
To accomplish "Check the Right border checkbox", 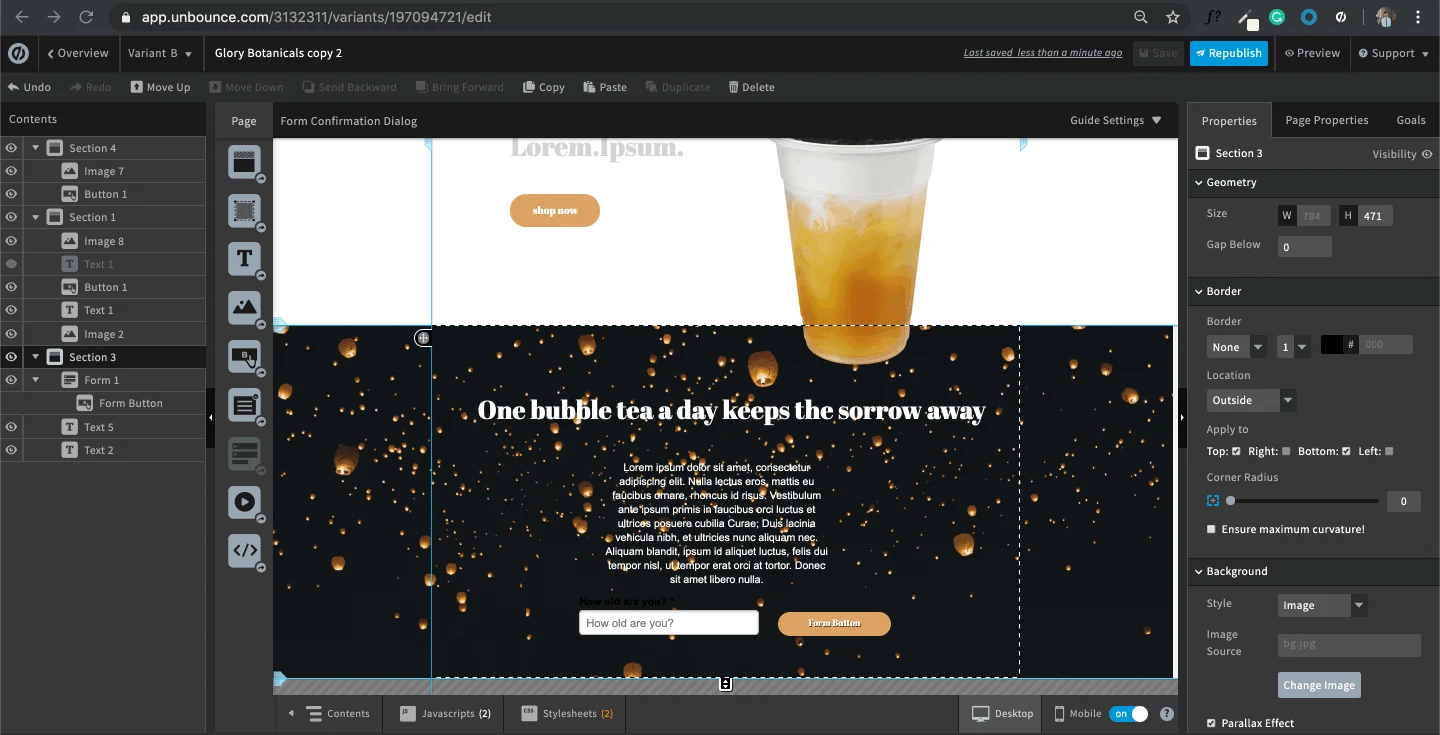I will pyautogui.click(x=1286, y=451).
